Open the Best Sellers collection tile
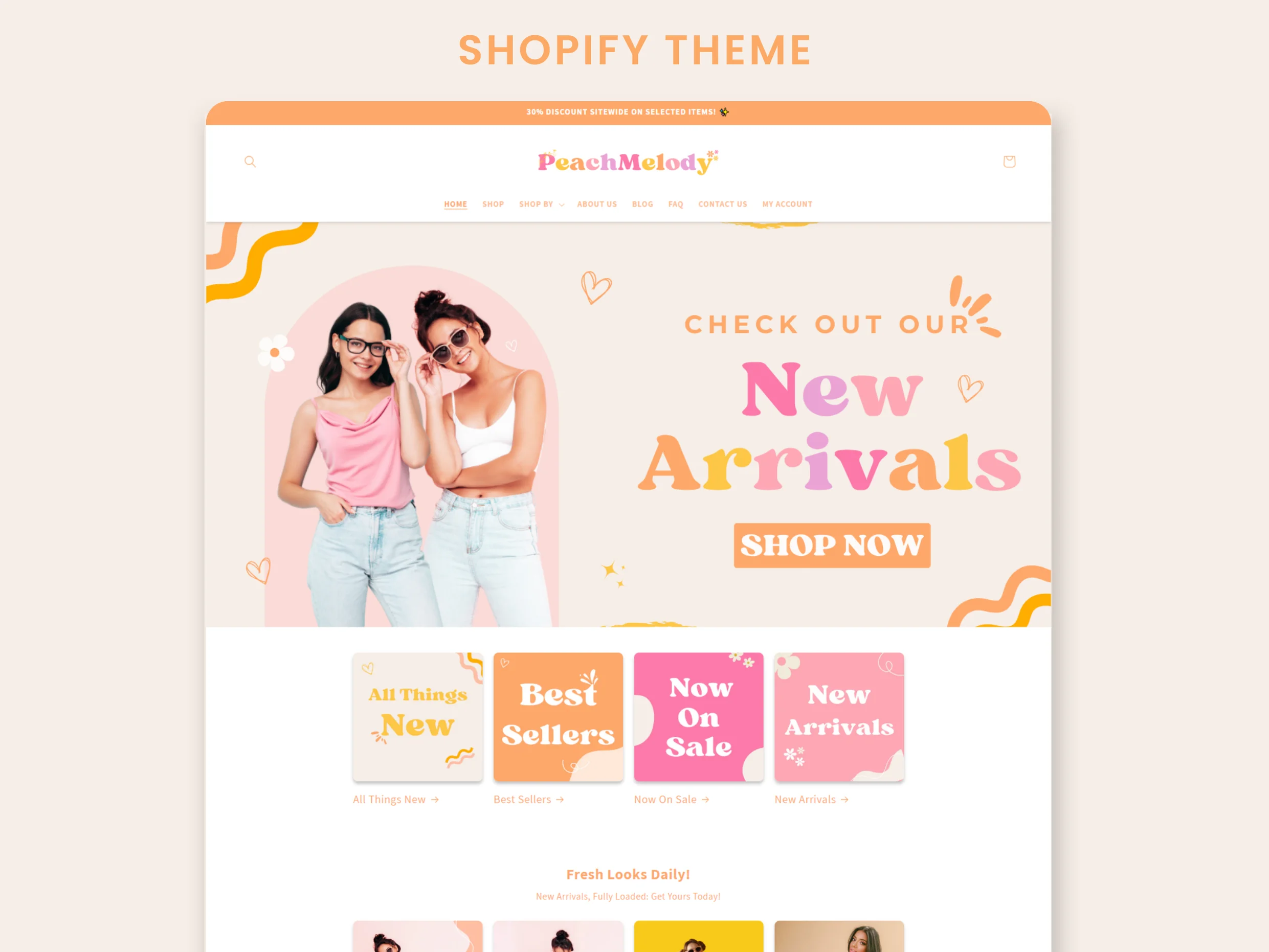1269x952 pixels. coord(558,717)
